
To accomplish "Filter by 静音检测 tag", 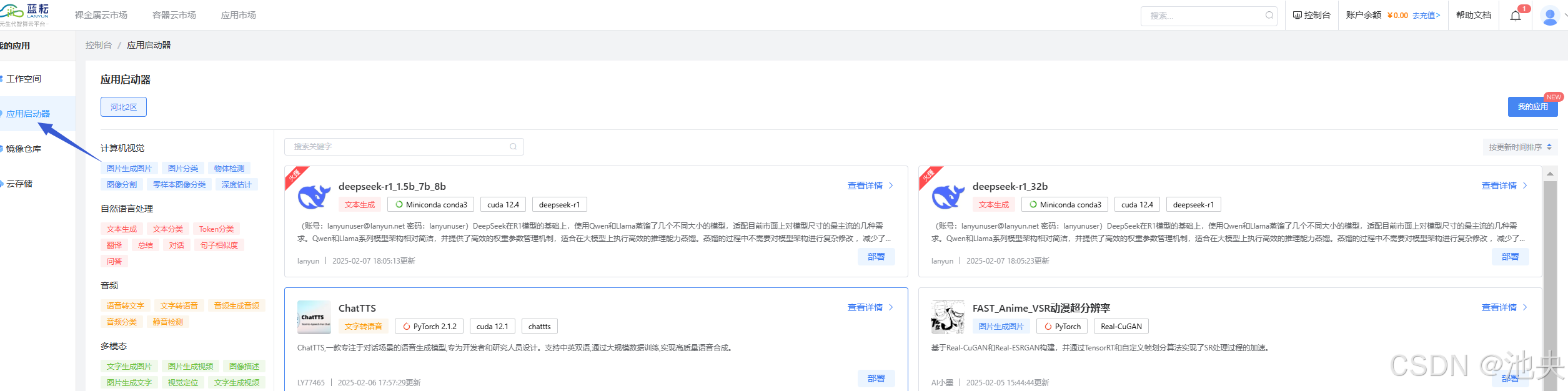I will tap(168, 322).
